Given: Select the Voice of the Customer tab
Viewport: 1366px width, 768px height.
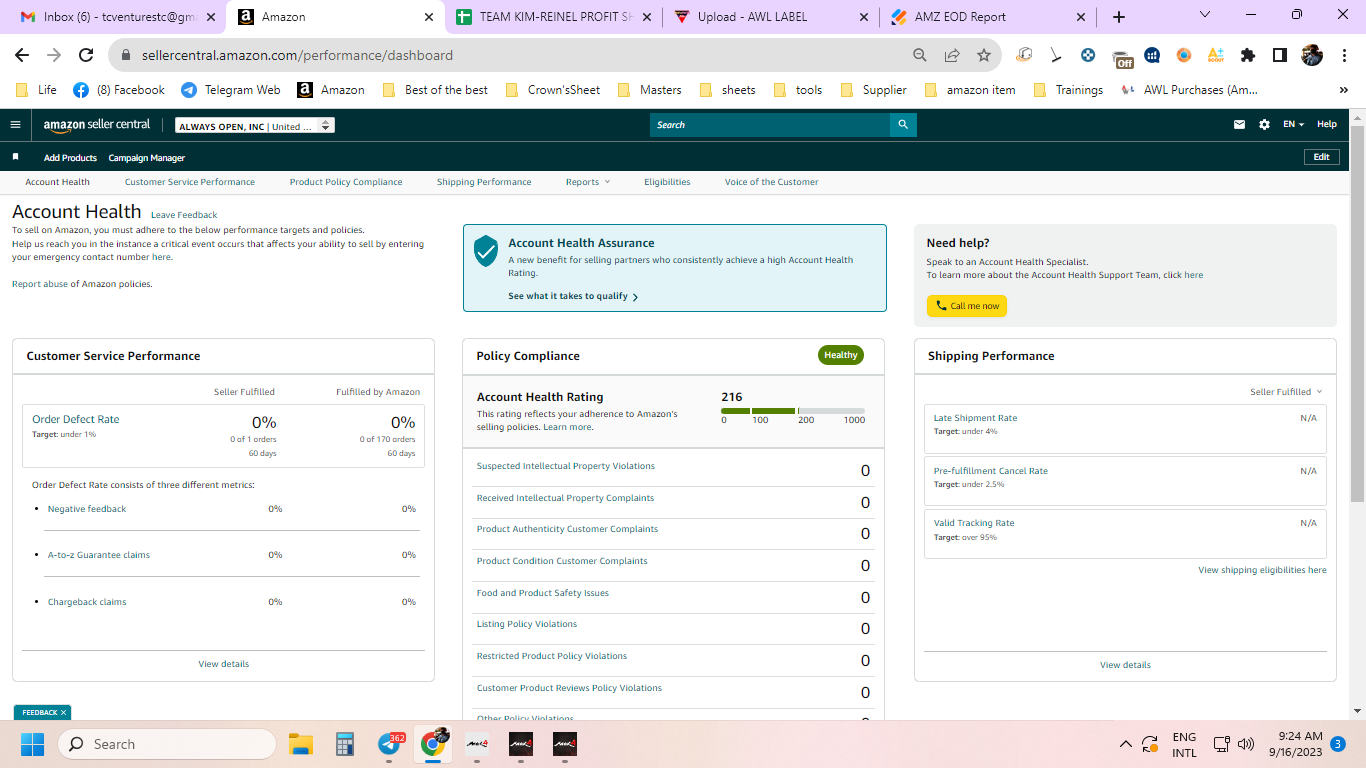Looking at the screenshot, I should [772, 182].
